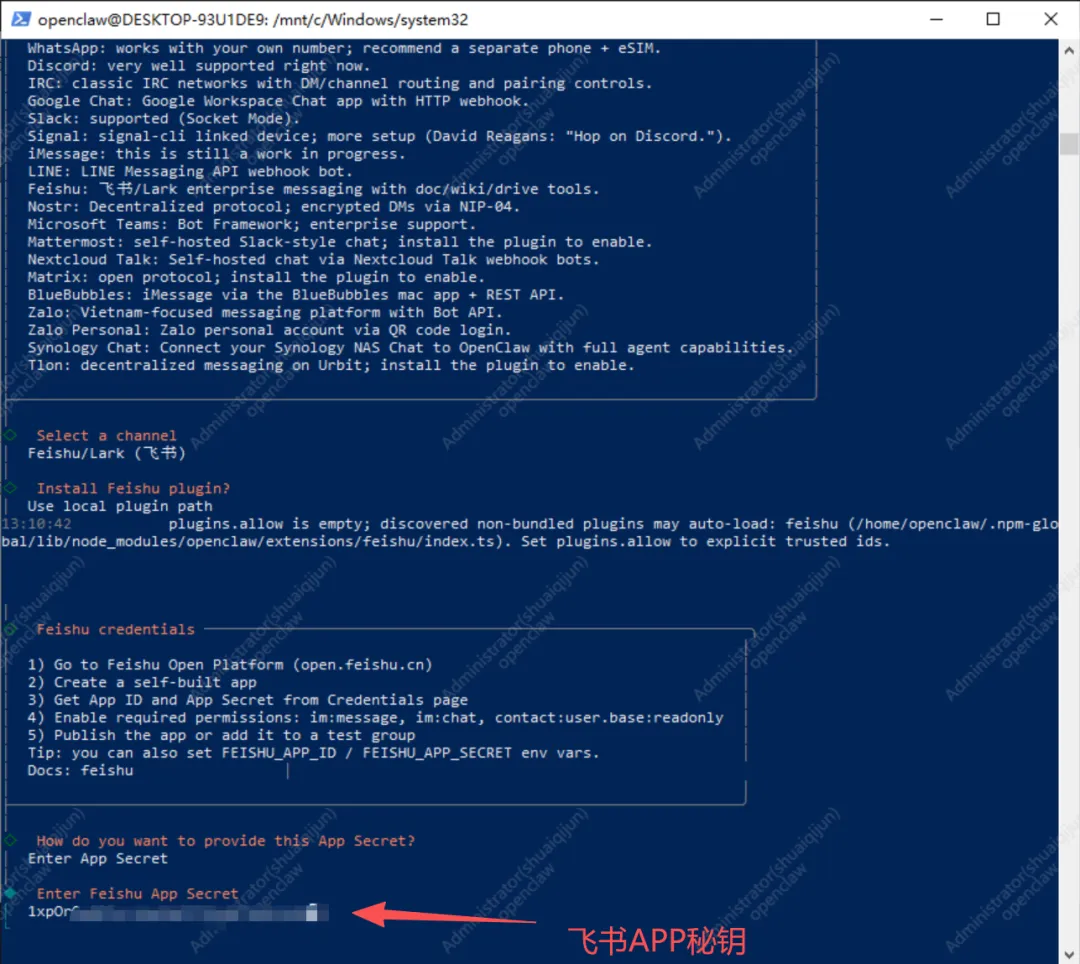This screenshot has height=964, width=1080.
Task: Click the 'Install Feishu plugin?' prompt
Action: tap(133, 489)
